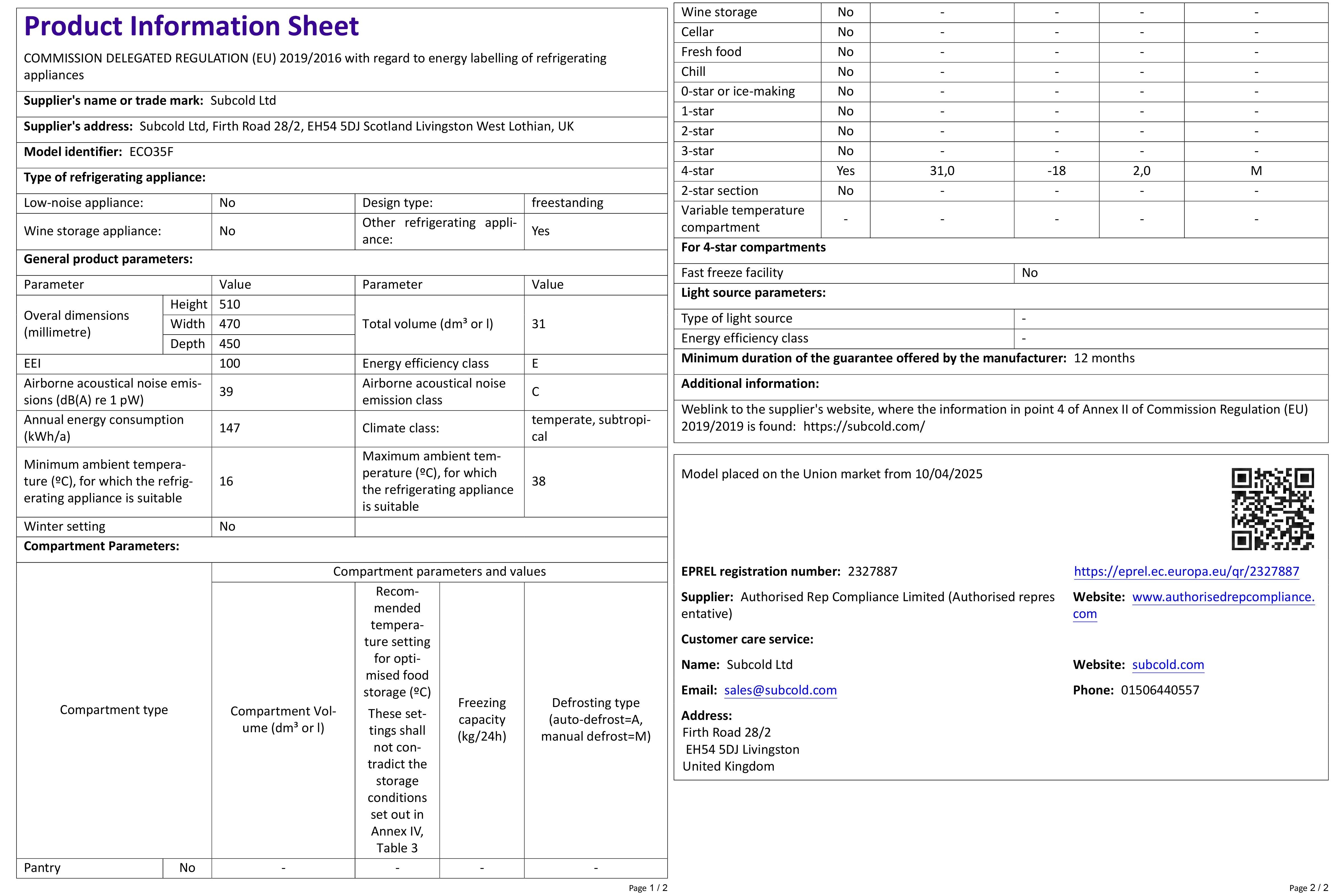
Task: Click the annual energy consumption value 147
Action: pyautogui.click(x=229, y=428)
